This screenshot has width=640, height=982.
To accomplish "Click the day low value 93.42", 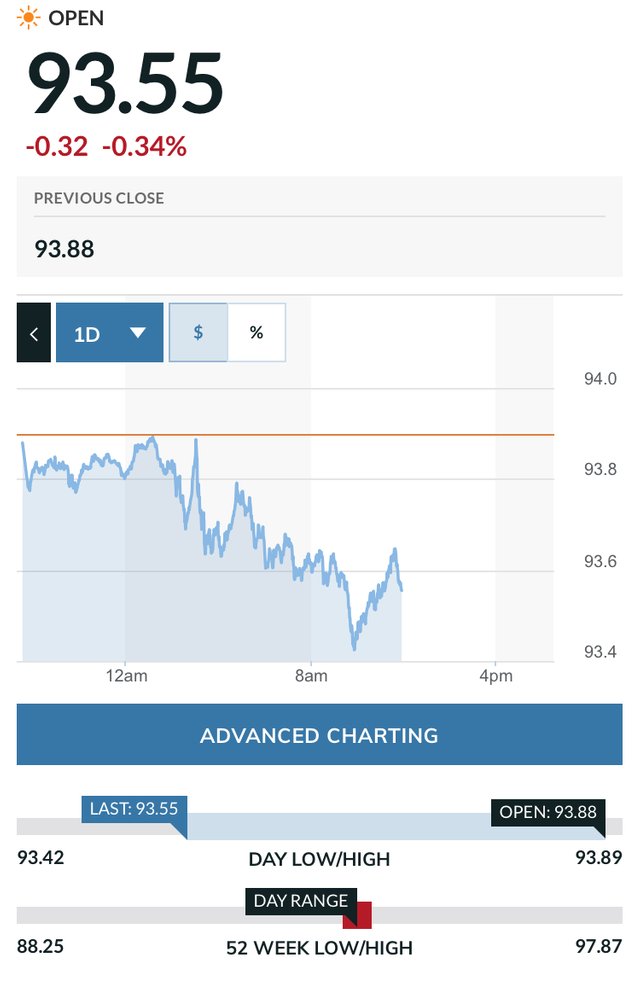I will 40,858.
